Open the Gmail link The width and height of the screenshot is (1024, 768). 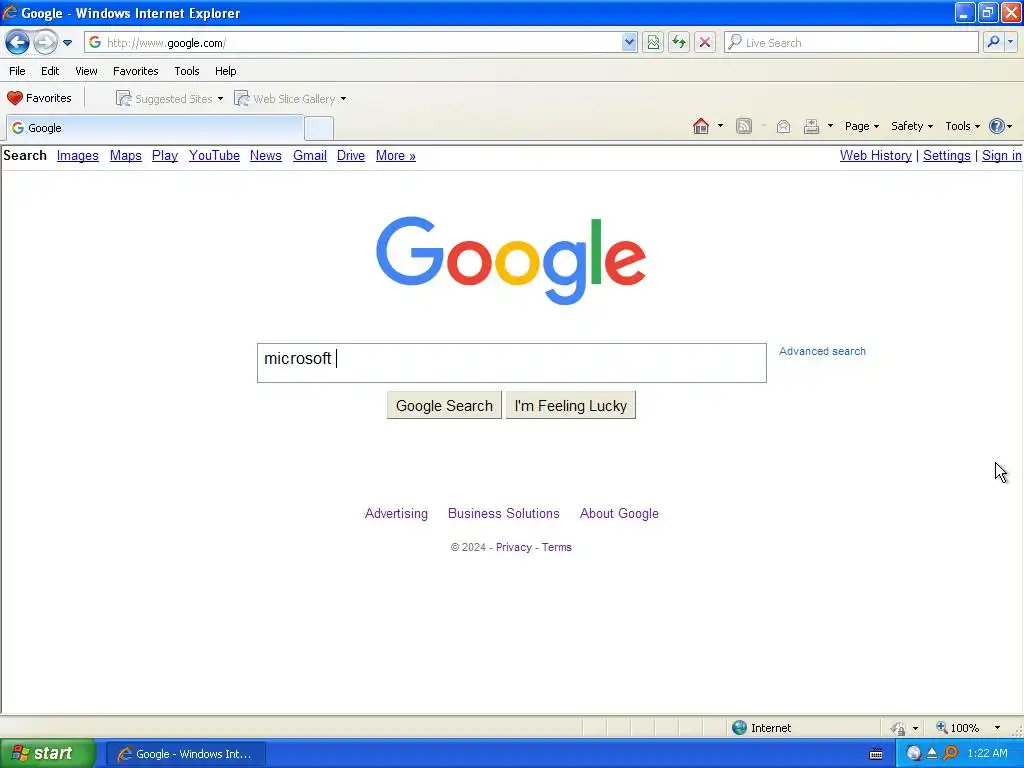tap(310, 155)
